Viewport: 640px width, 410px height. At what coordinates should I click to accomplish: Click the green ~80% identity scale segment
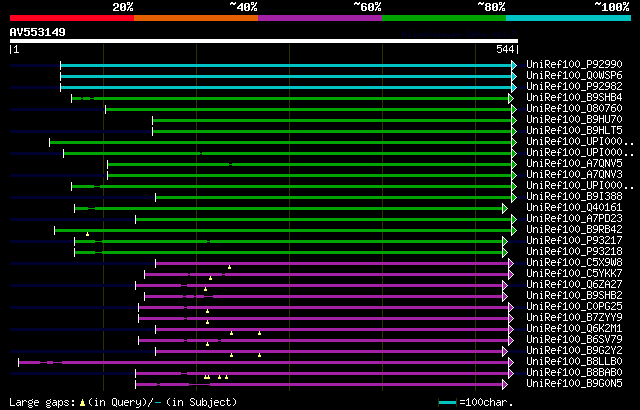(444, 18)
